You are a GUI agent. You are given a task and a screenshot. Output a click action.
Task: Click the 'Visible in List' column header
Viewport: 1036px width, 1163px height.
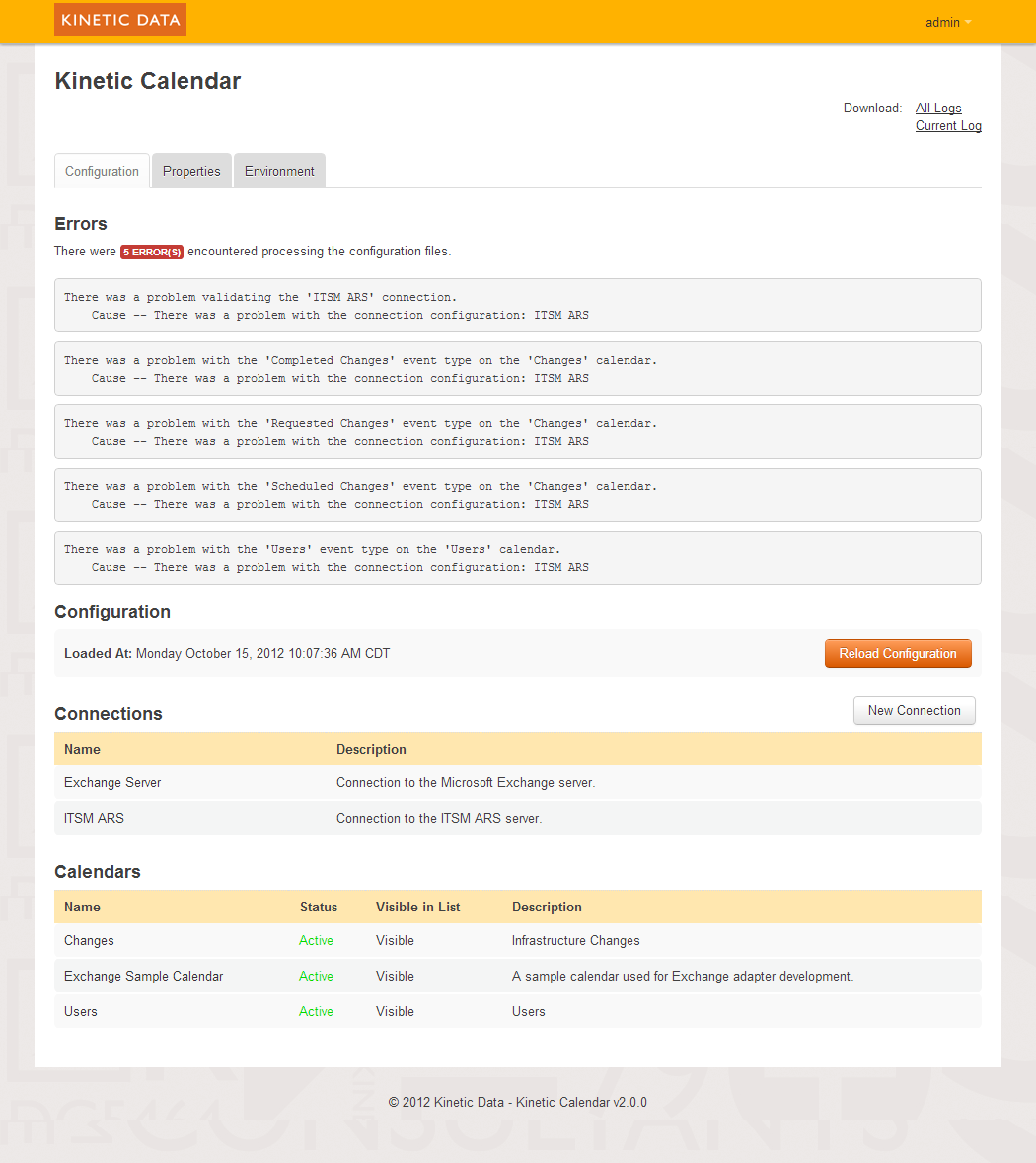point(417,908)
